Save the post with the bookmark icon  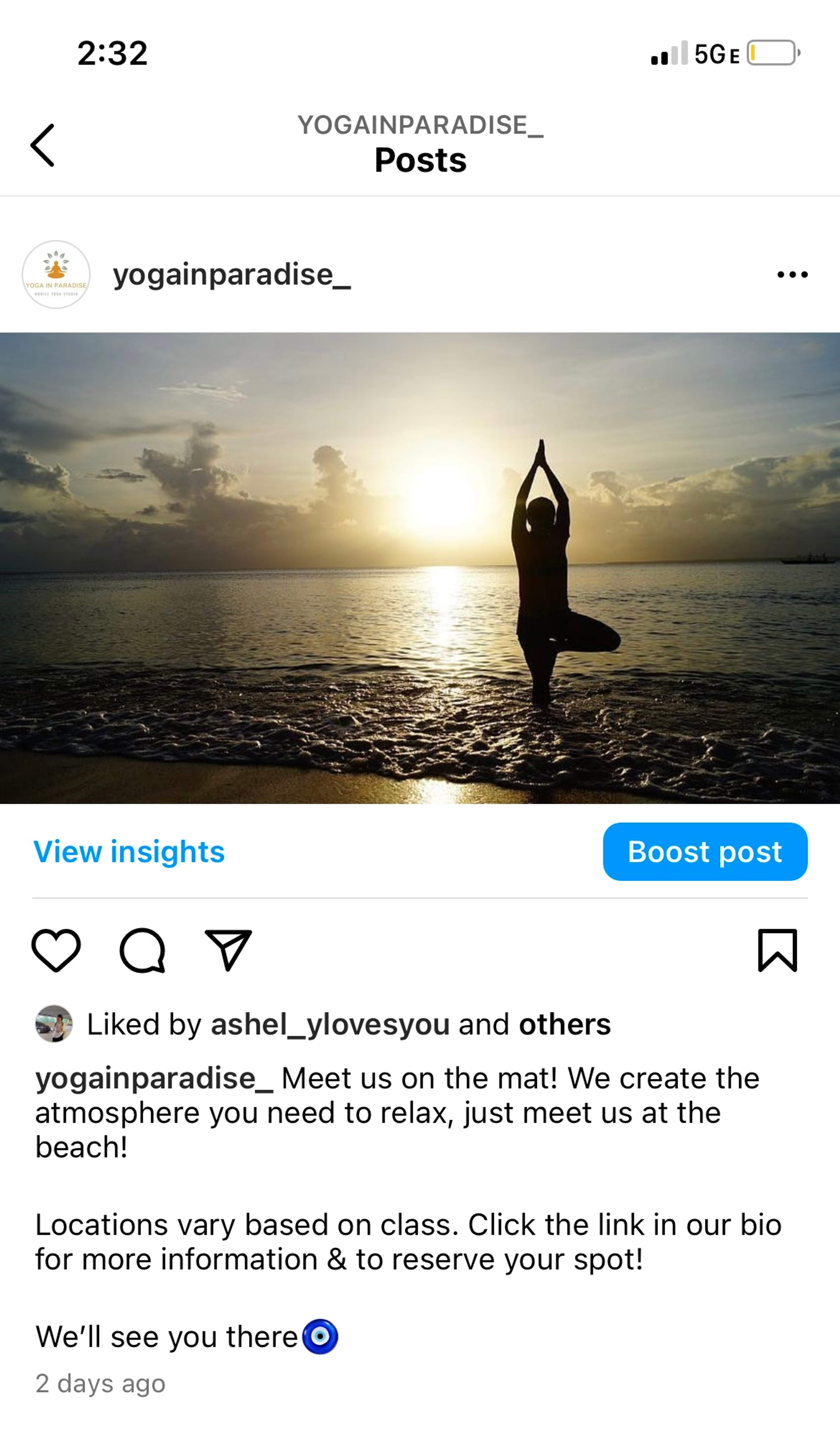click(x=778, y=951)
